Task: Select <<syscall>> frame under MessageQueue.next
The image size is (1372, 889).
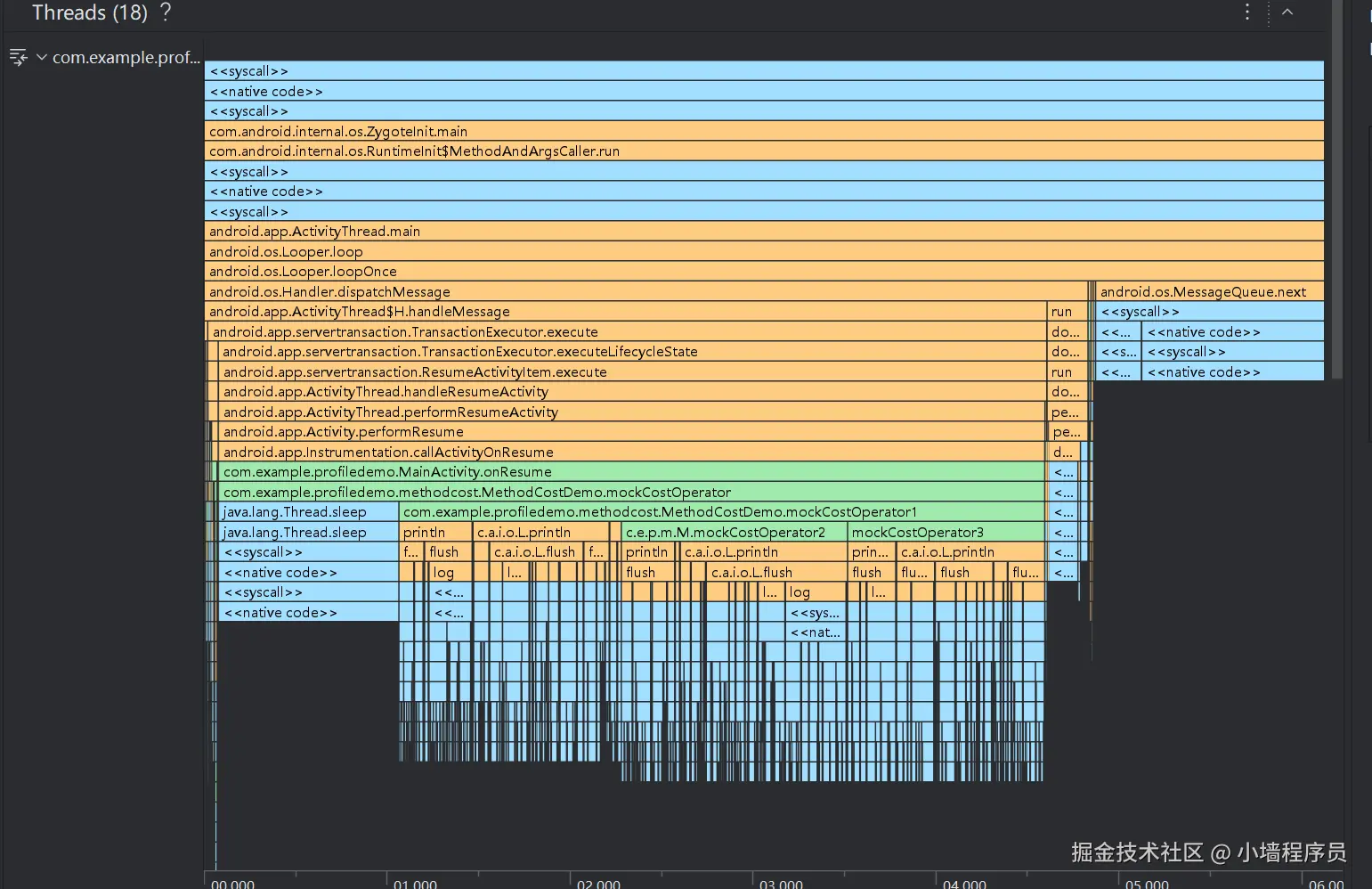Action: pos(1210,312)
